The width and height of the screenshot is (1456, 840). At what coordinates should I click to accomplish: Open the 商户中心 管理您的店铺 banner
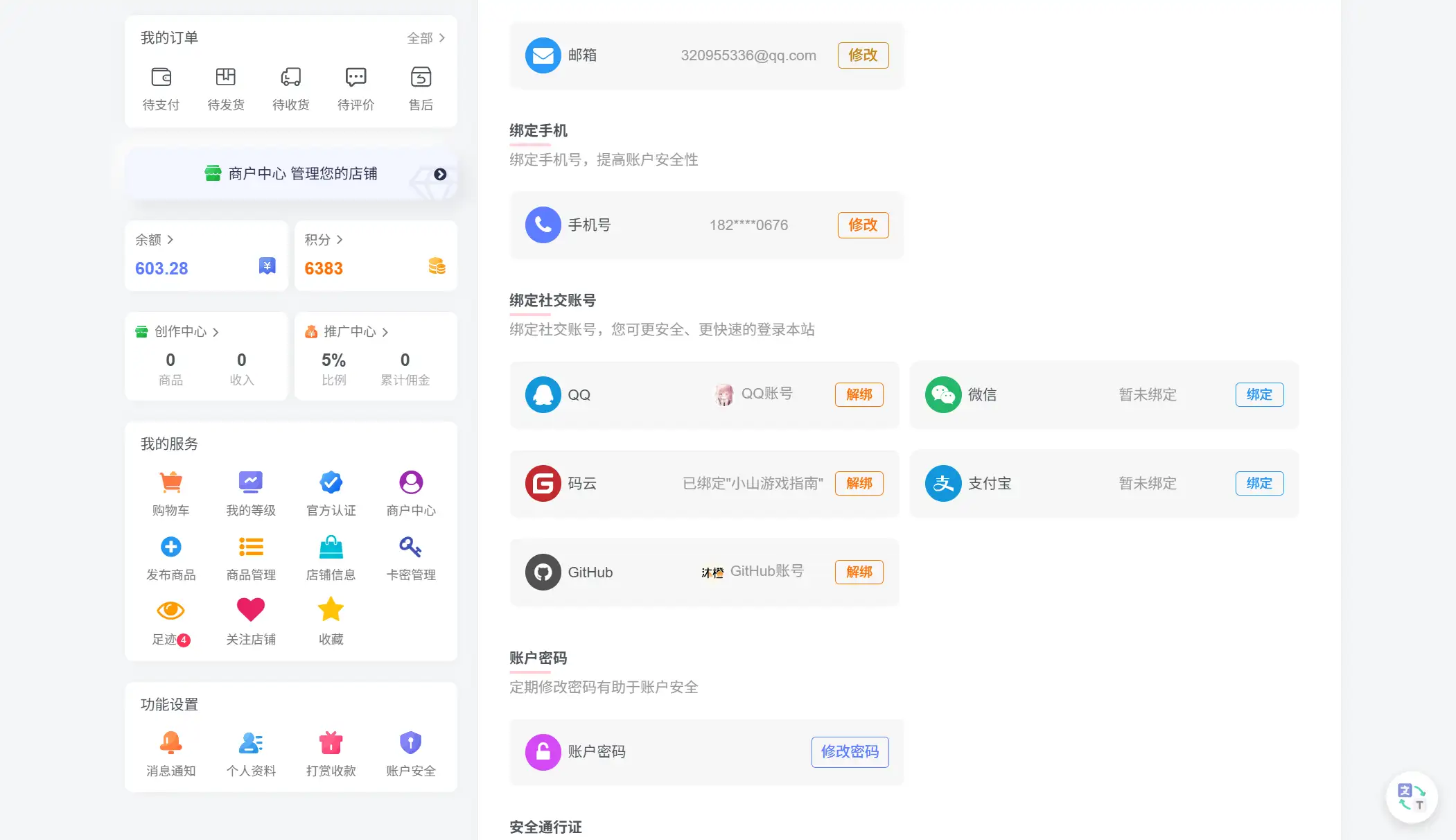[291, 174]
